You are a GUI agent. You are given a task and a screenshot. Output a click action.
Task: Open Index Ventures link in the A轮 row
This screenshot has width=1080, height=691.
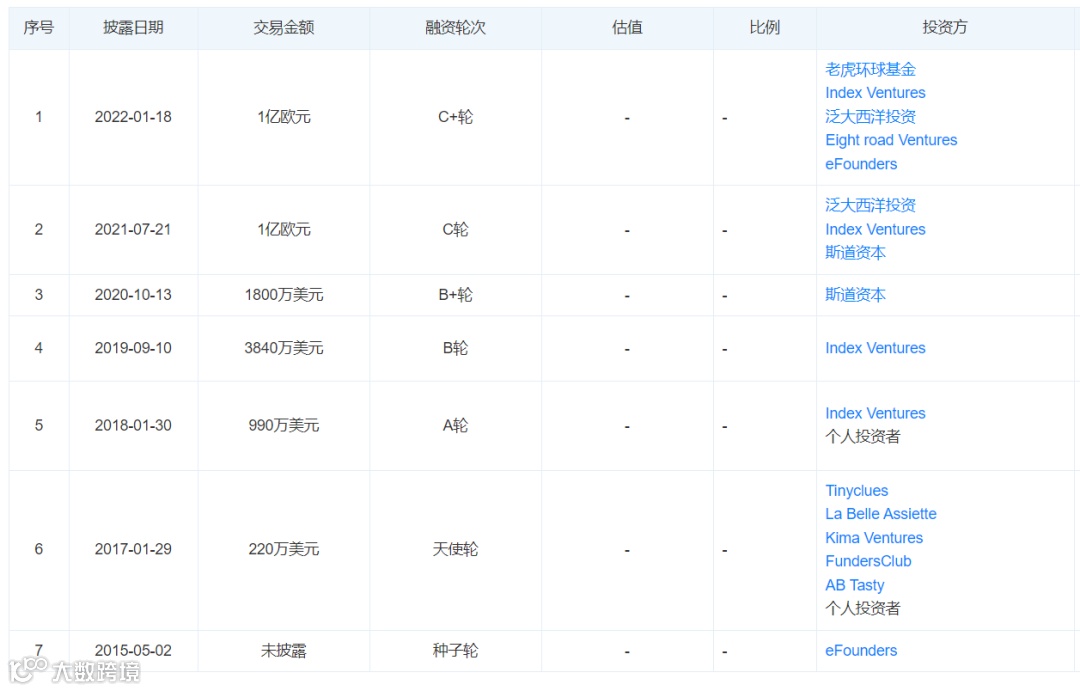click(875, 413)
